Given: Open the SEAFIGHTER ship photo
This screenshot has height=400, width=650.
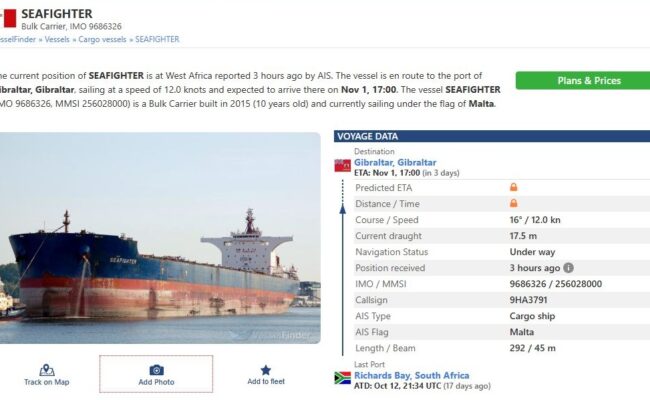Looking at the screenshot, I should tap(160, 238).
